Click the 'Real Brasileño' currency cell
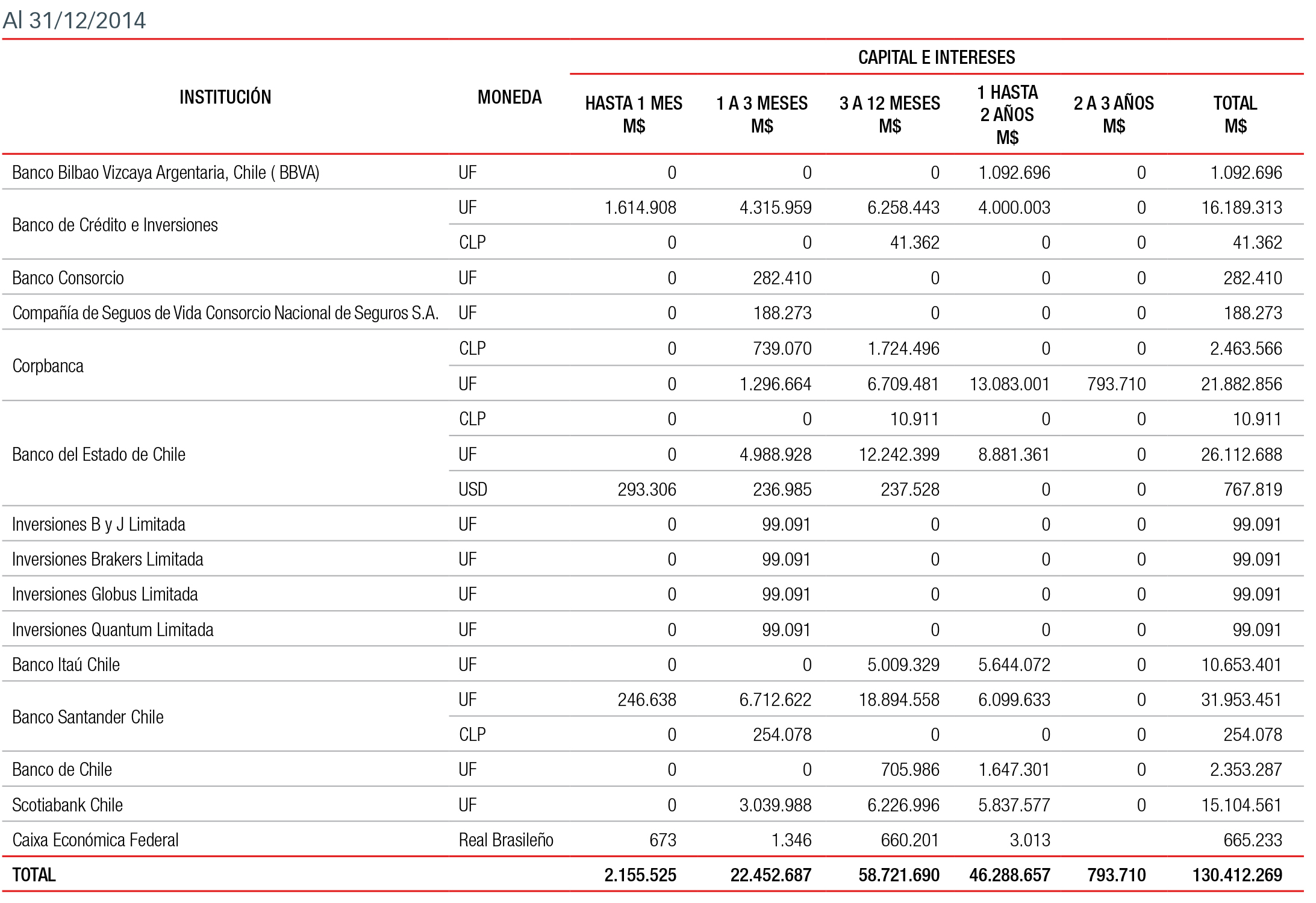This screenshot has height=903, width=1316. [506, 840]
